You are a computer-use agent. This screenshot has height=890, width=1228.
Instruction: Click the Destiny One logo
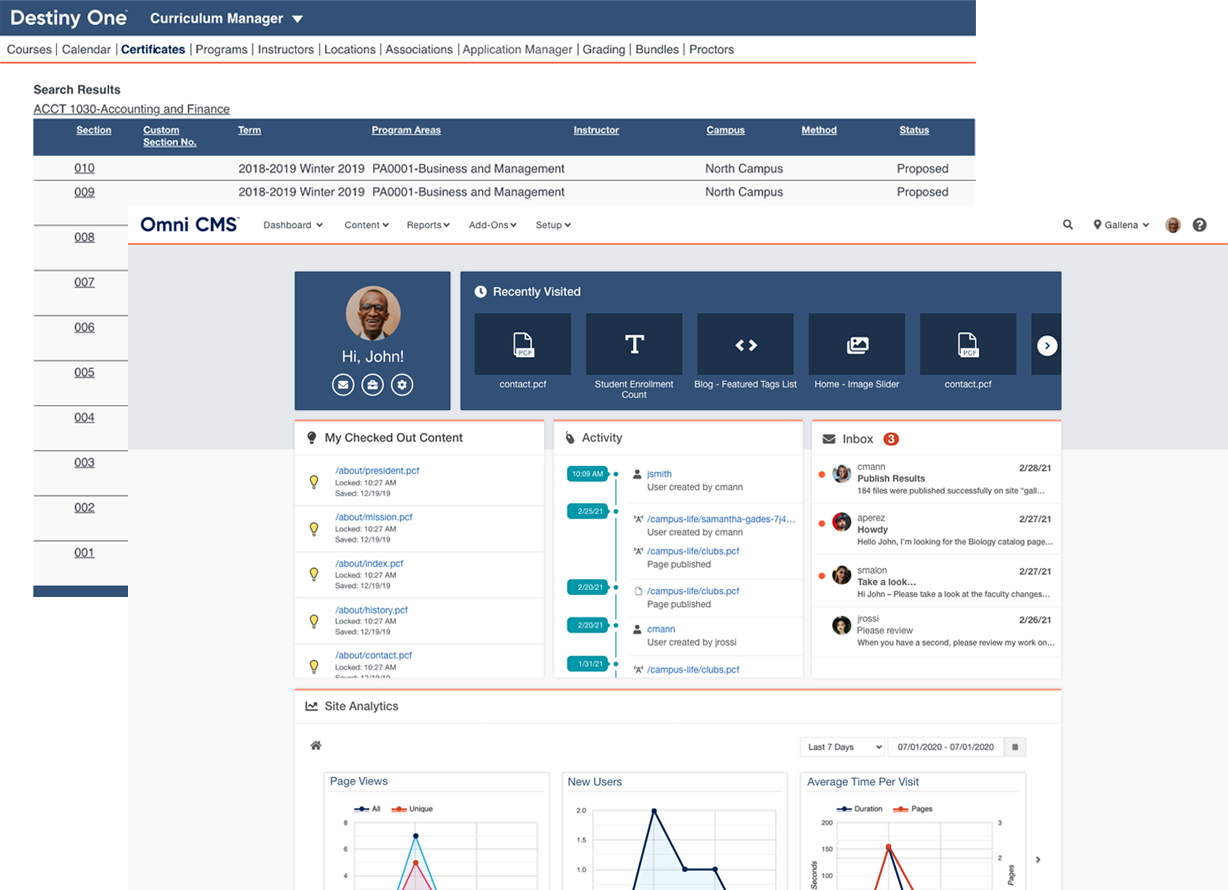click(x=69, y=18)
